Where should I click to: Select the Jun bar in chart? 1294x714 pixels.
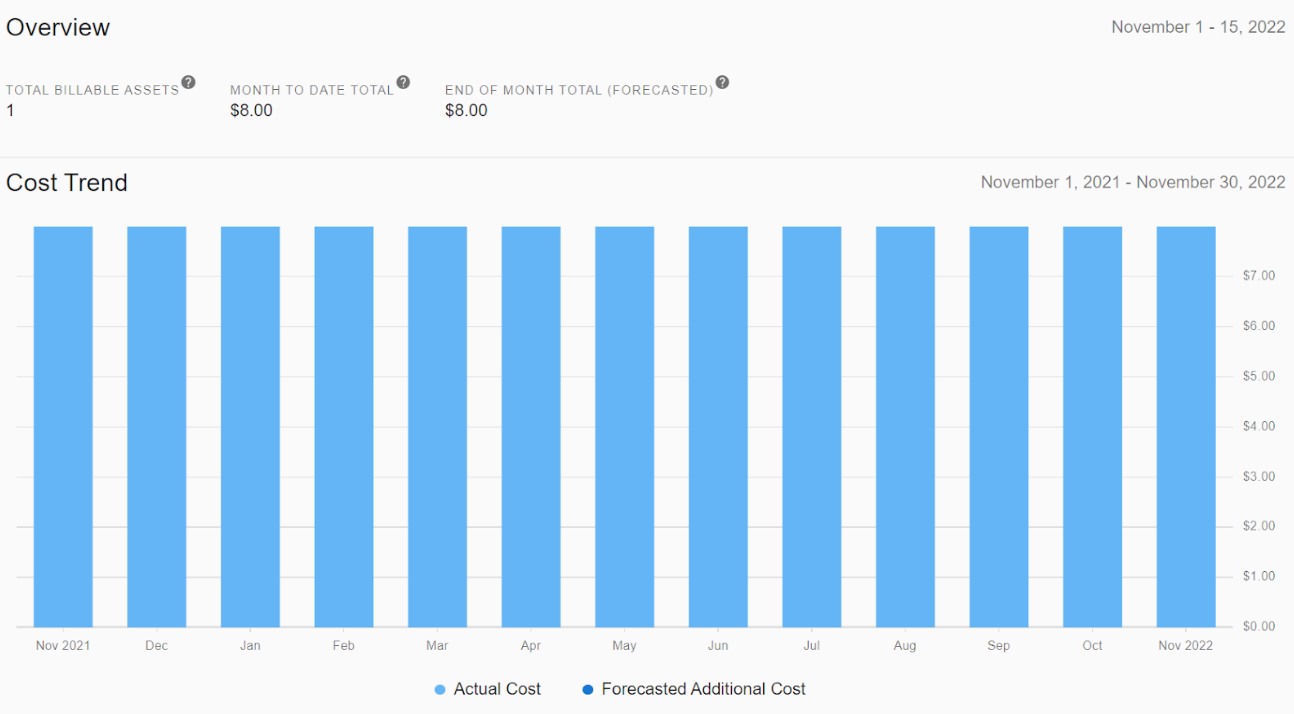point(718,427)
